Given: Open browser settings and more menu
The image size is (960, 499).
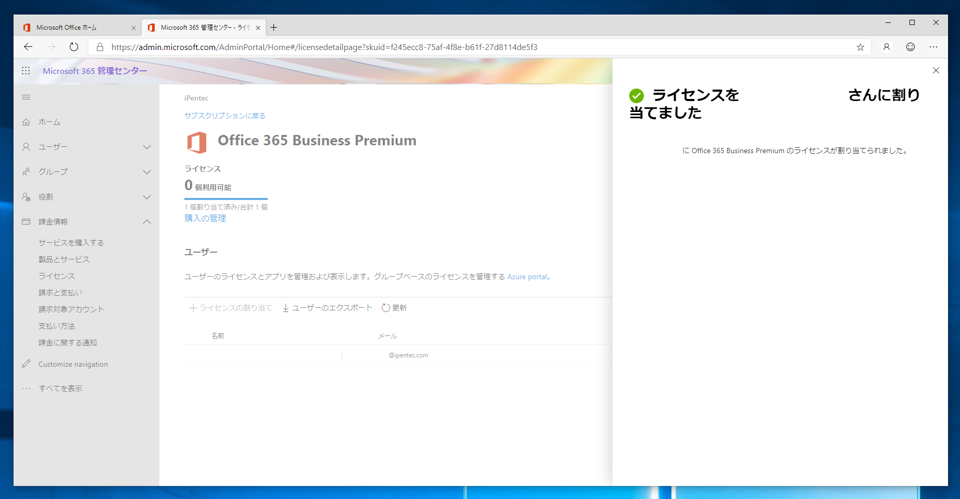Looking at the screenshot, I should point(933,47).
